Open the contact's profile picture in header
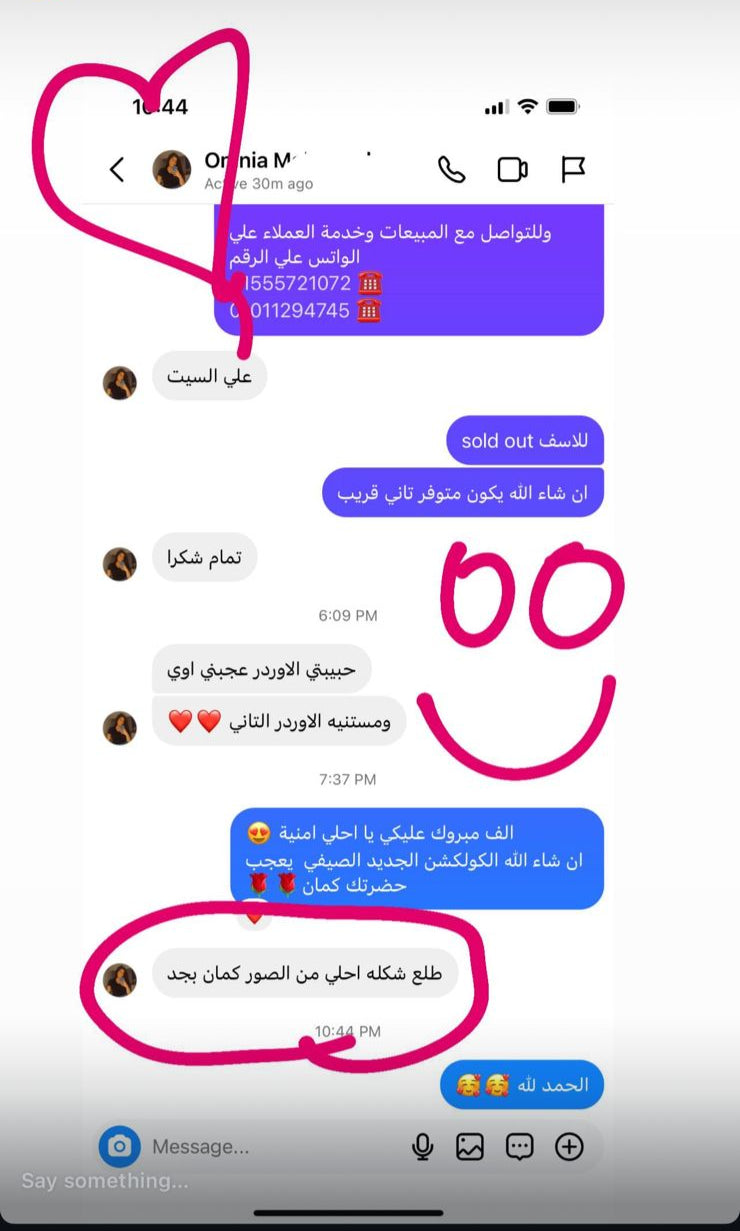This screenshot has height=1231, width=740. click(x=171, y=169)
